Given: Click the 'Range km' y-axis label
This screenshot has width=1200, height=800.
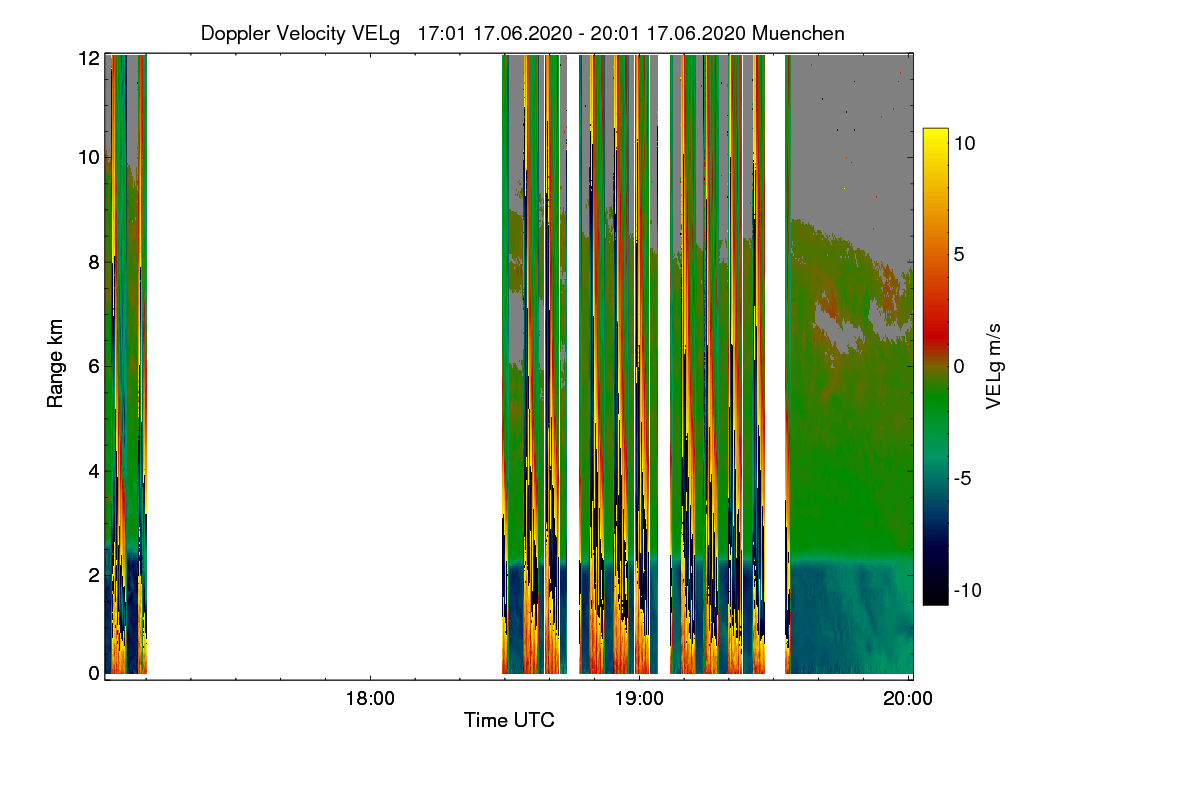Looking at the screenshot, I should (x=56, y=364).
